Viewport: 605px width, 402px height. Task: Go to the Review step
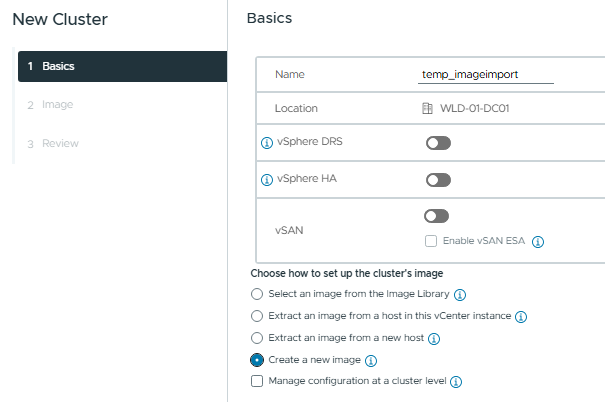(60, 143)
